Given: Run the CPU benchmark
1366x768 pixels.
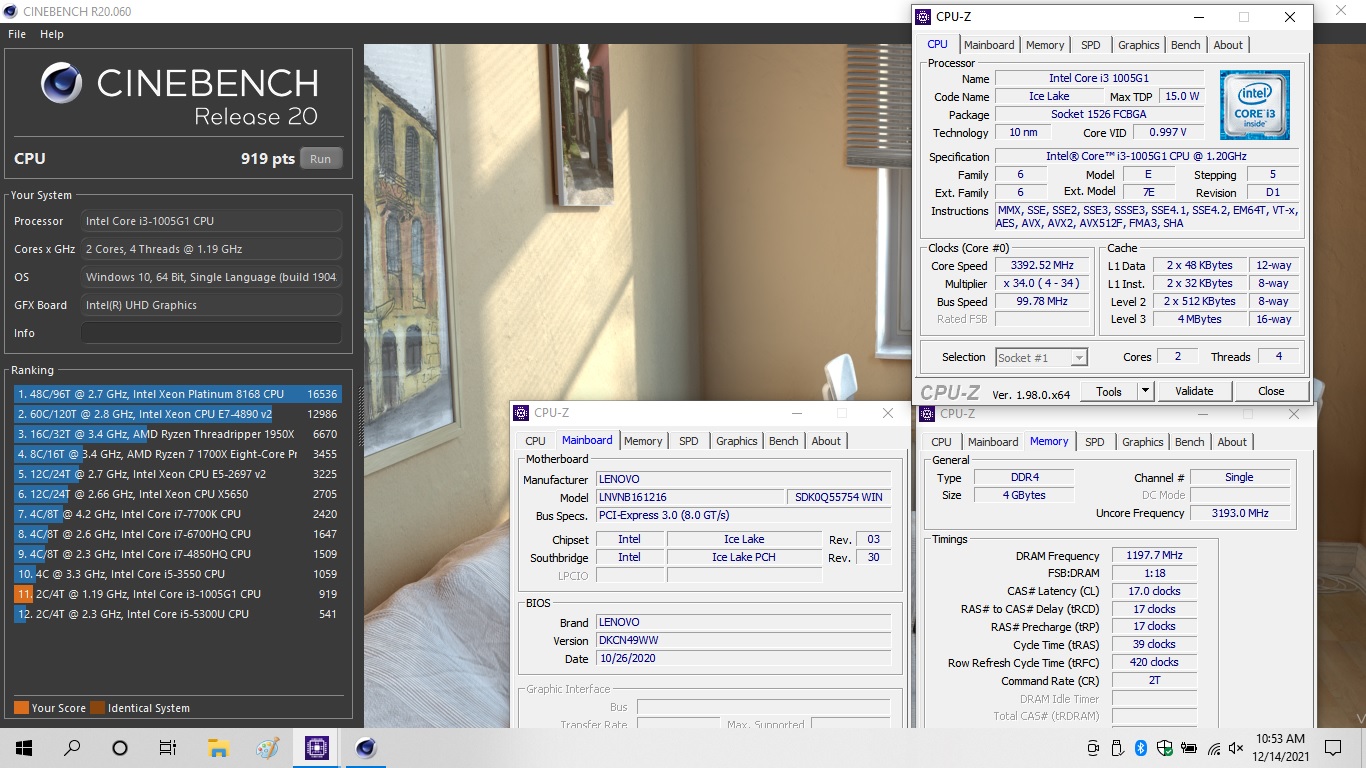Looking at the screenshot, I should tap(320, 159).
